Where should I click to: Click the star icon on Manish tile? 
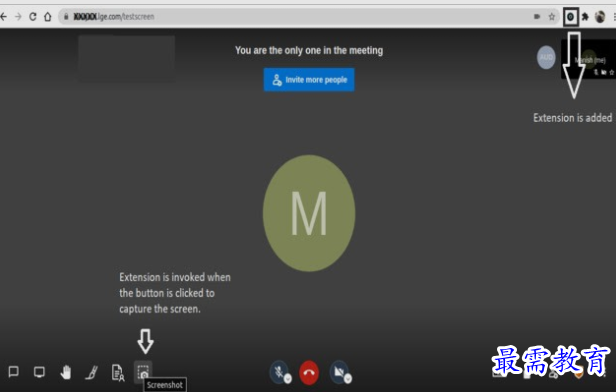pyautogui.click(x=611, y=72)
